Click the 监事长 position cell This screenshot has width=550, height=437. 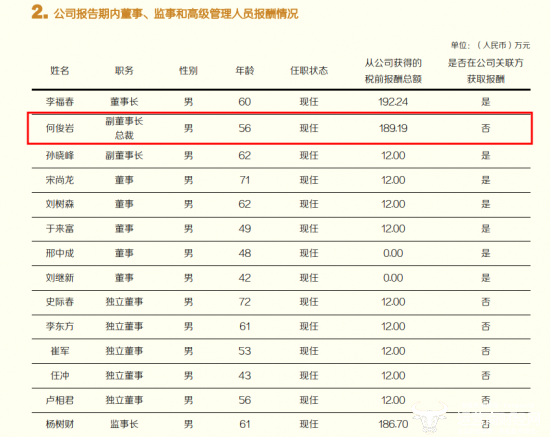tap(124, 424)
